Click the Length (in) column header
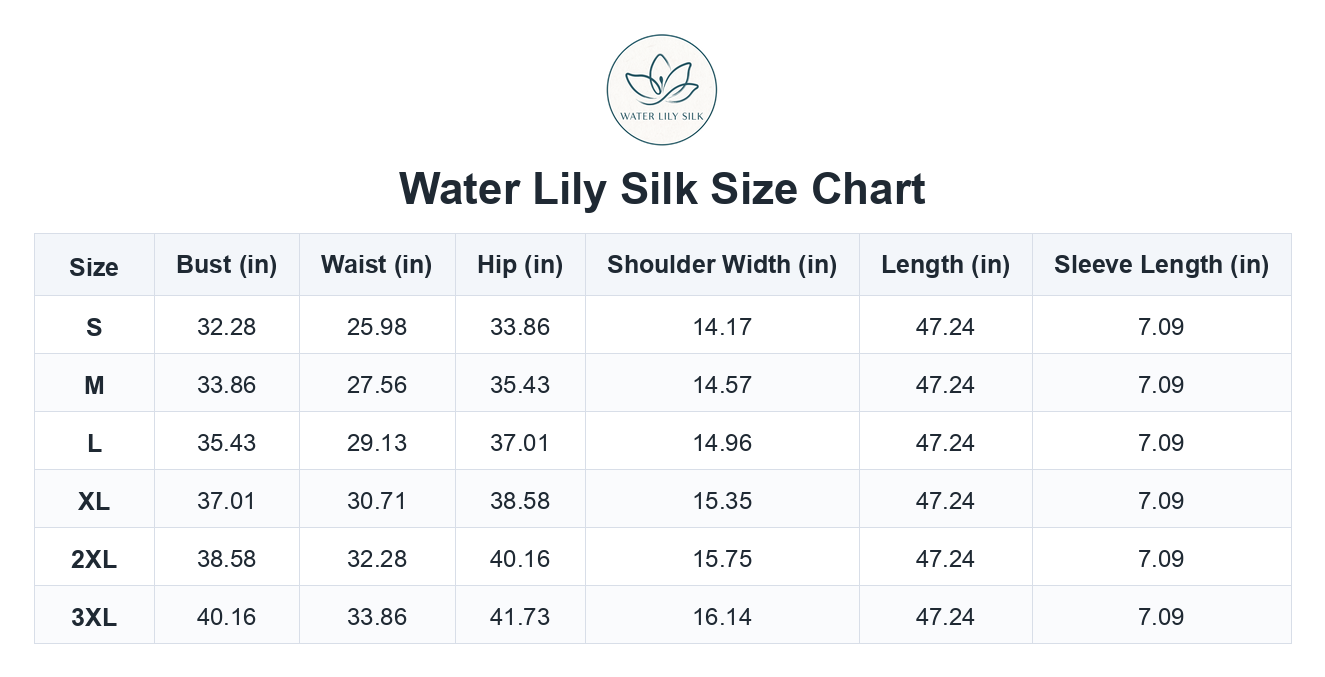 [x=945, y=265]
